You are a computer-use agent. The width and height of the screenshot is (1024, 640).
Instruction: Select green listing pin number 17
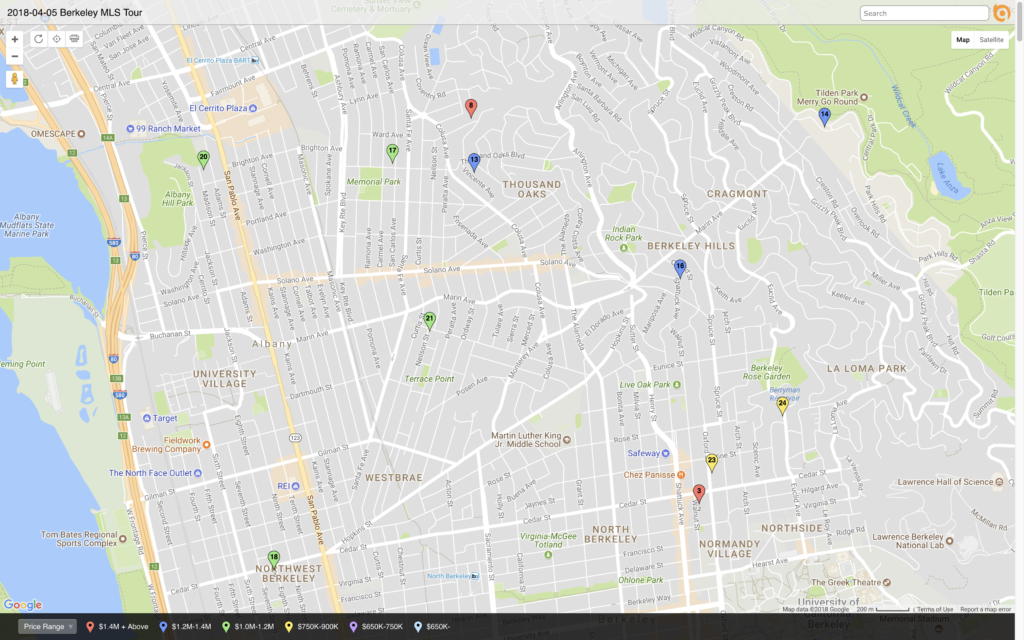[392, 153]
